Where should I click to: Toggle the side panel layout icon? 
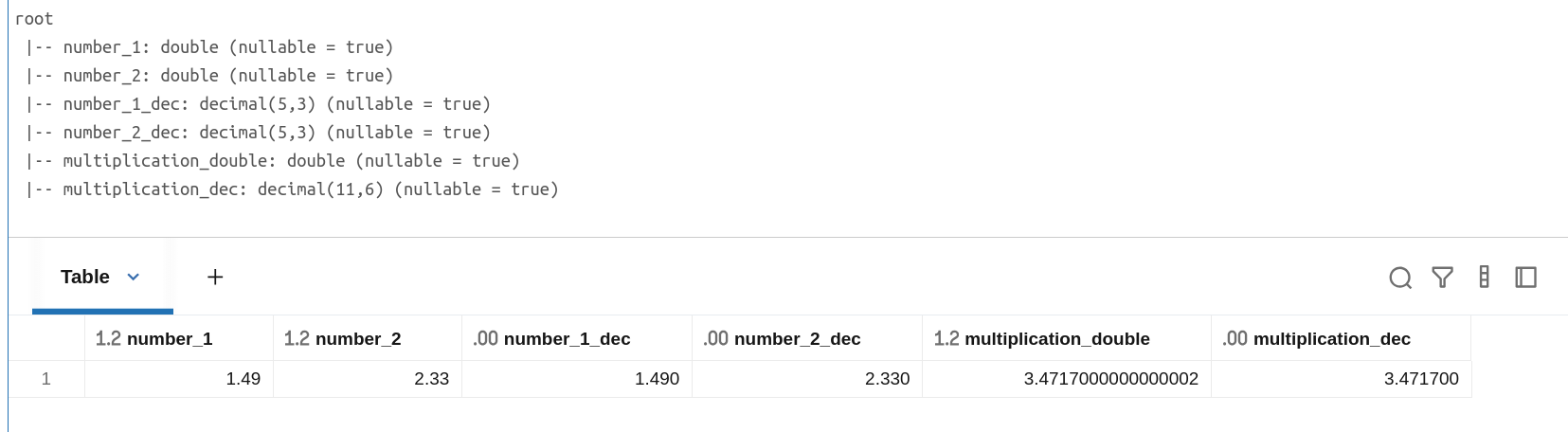tap(1525, 278)
